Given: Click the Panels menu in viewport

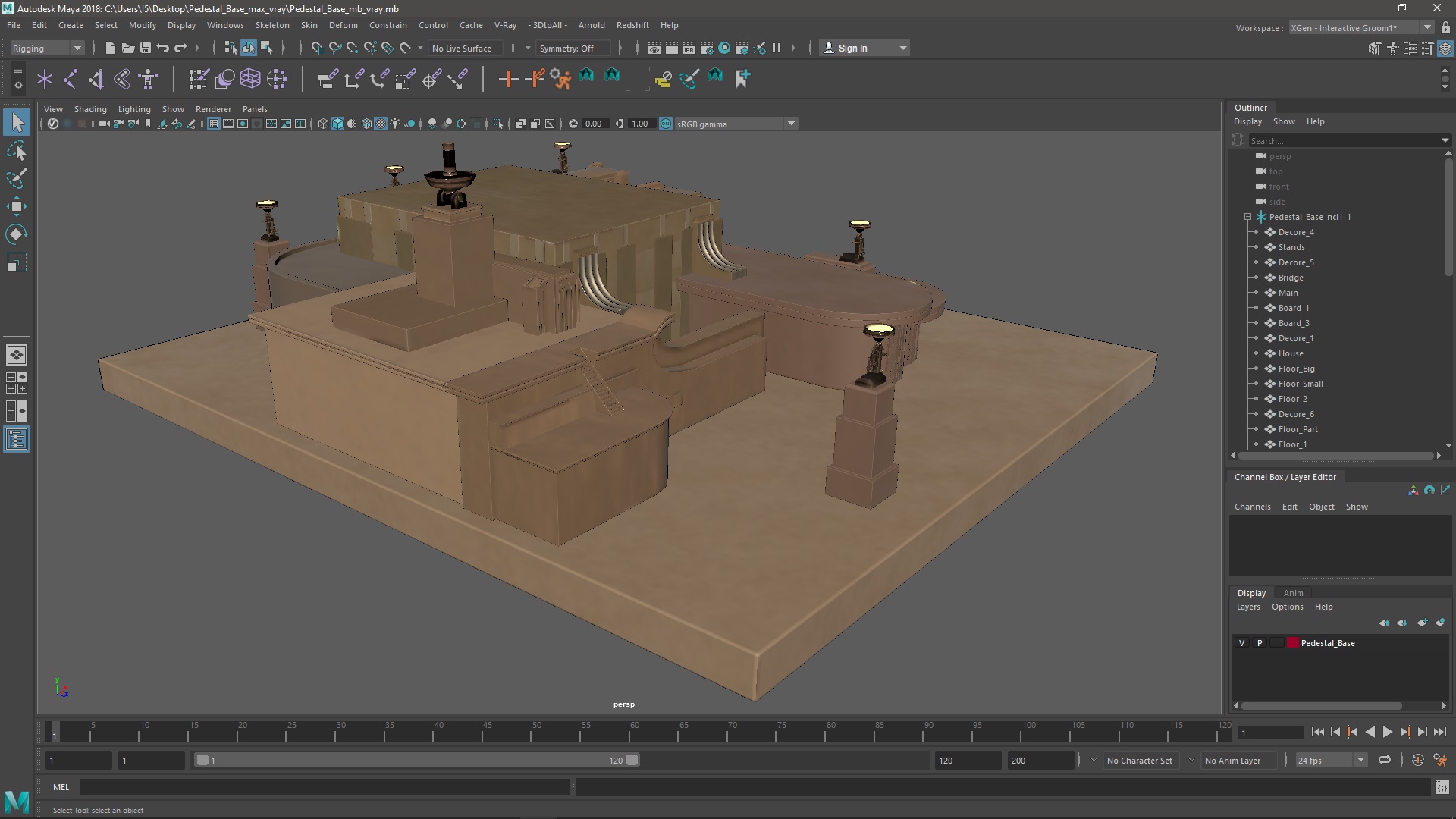Looking at the screenshot, I should (x=254, y=108).
